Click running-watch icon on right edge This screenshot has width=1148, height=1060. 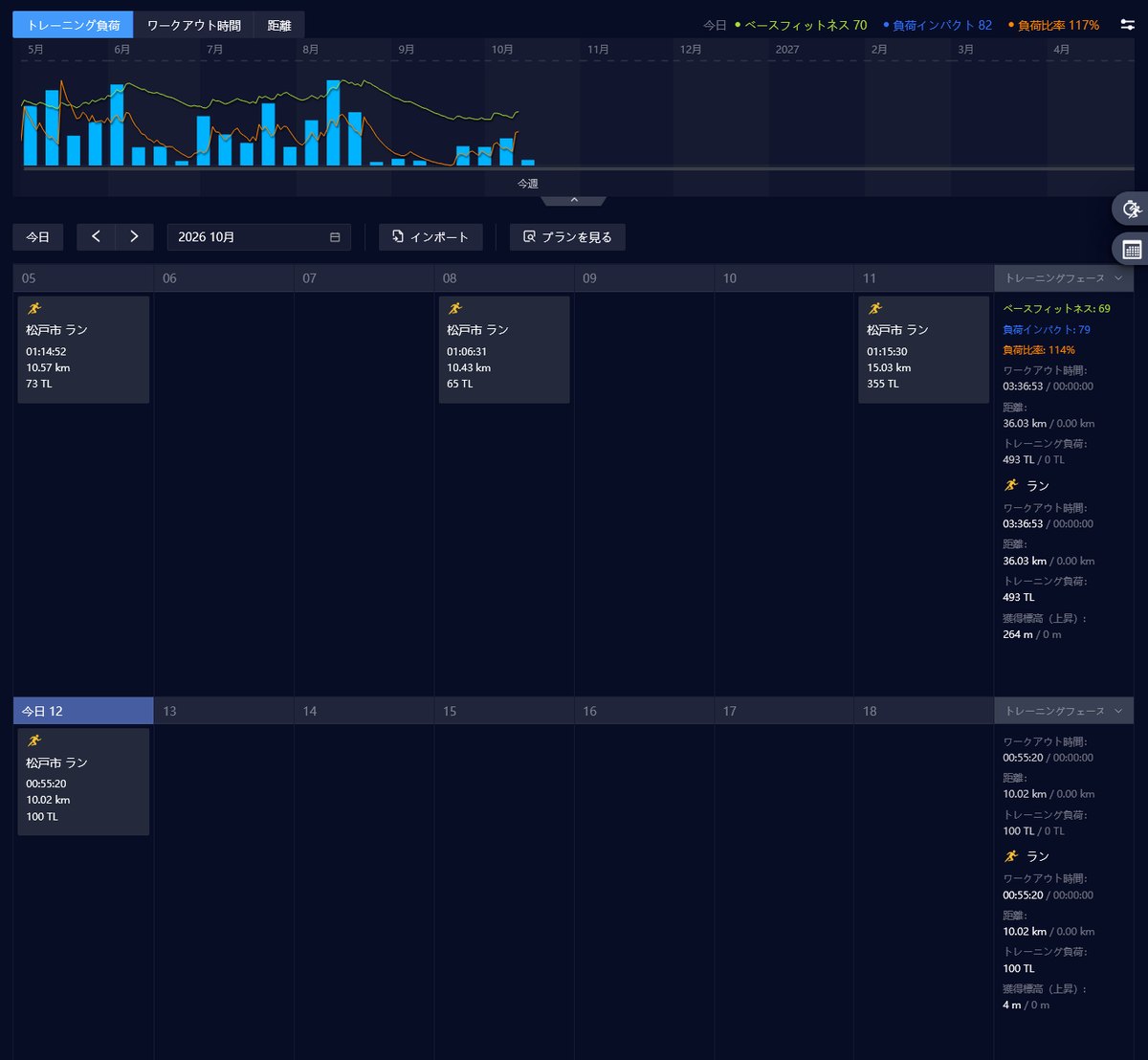[x=1132, y=210]
